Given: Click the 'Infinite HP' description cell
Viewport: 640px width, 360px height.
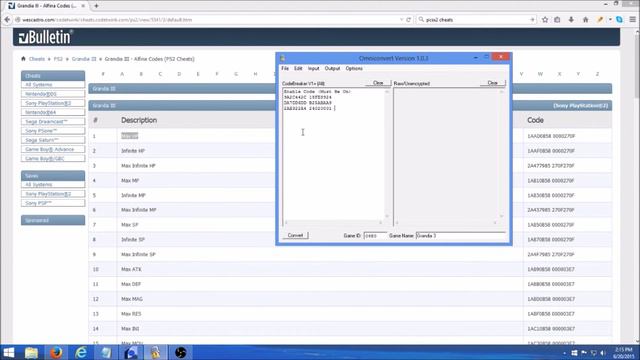Looking at the screenshot, I should tap(133, 151).
